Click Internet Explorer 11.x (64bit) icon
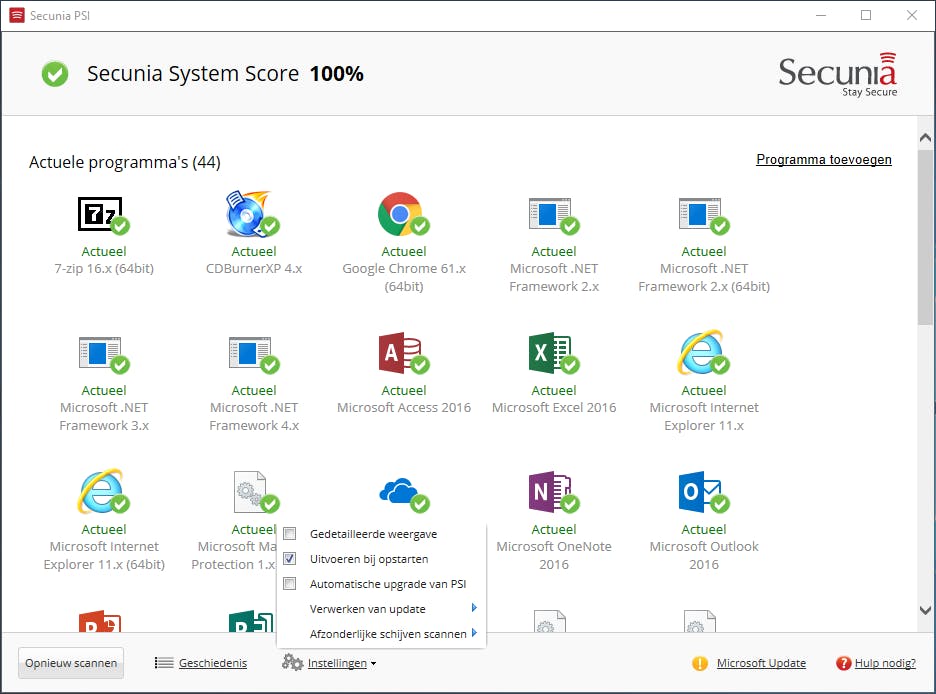Screen dimensions: 936x694 103,491
